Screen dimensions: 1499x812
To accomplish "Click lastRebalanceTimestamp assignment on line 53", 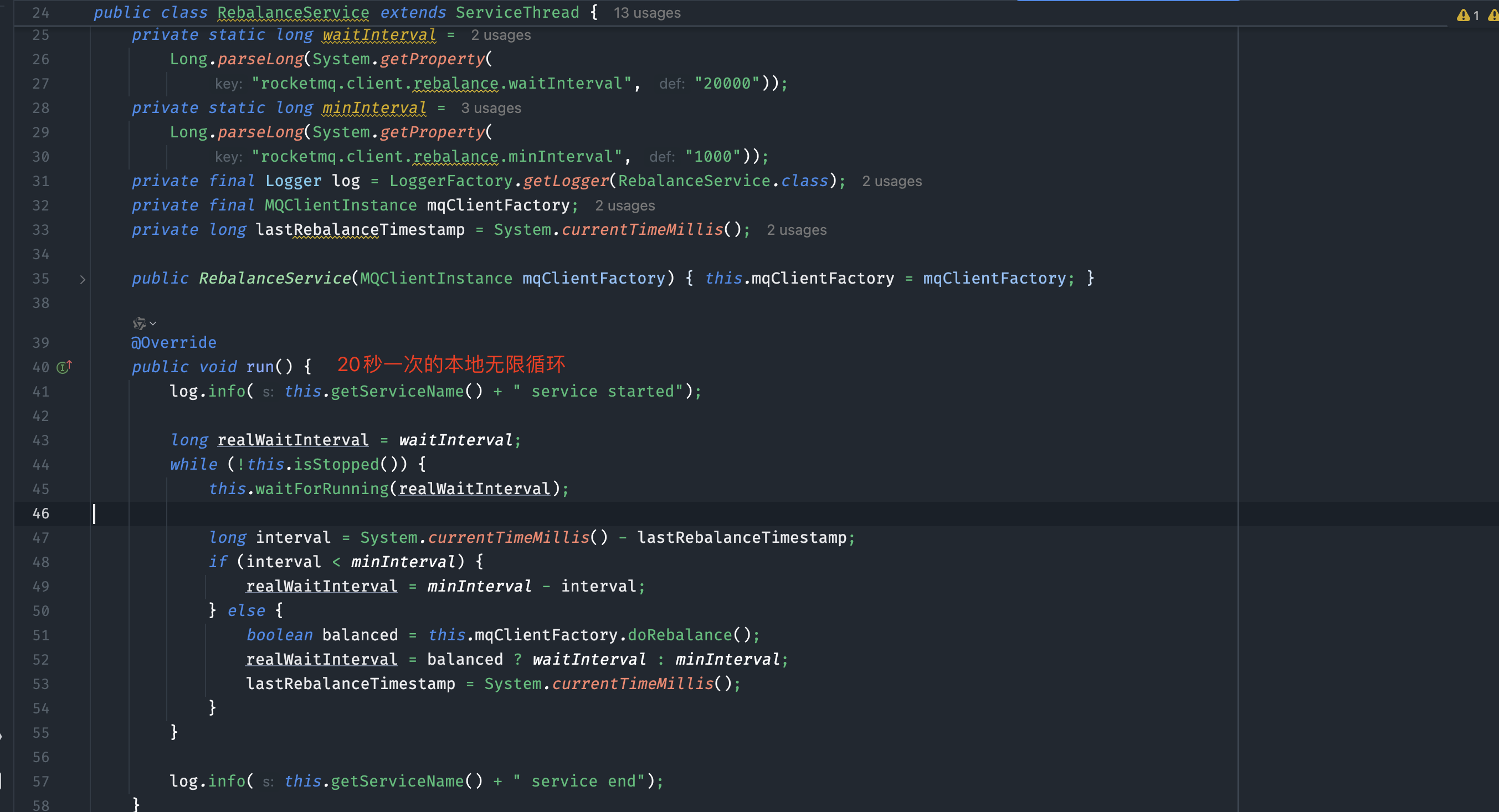I will (351, 684).
